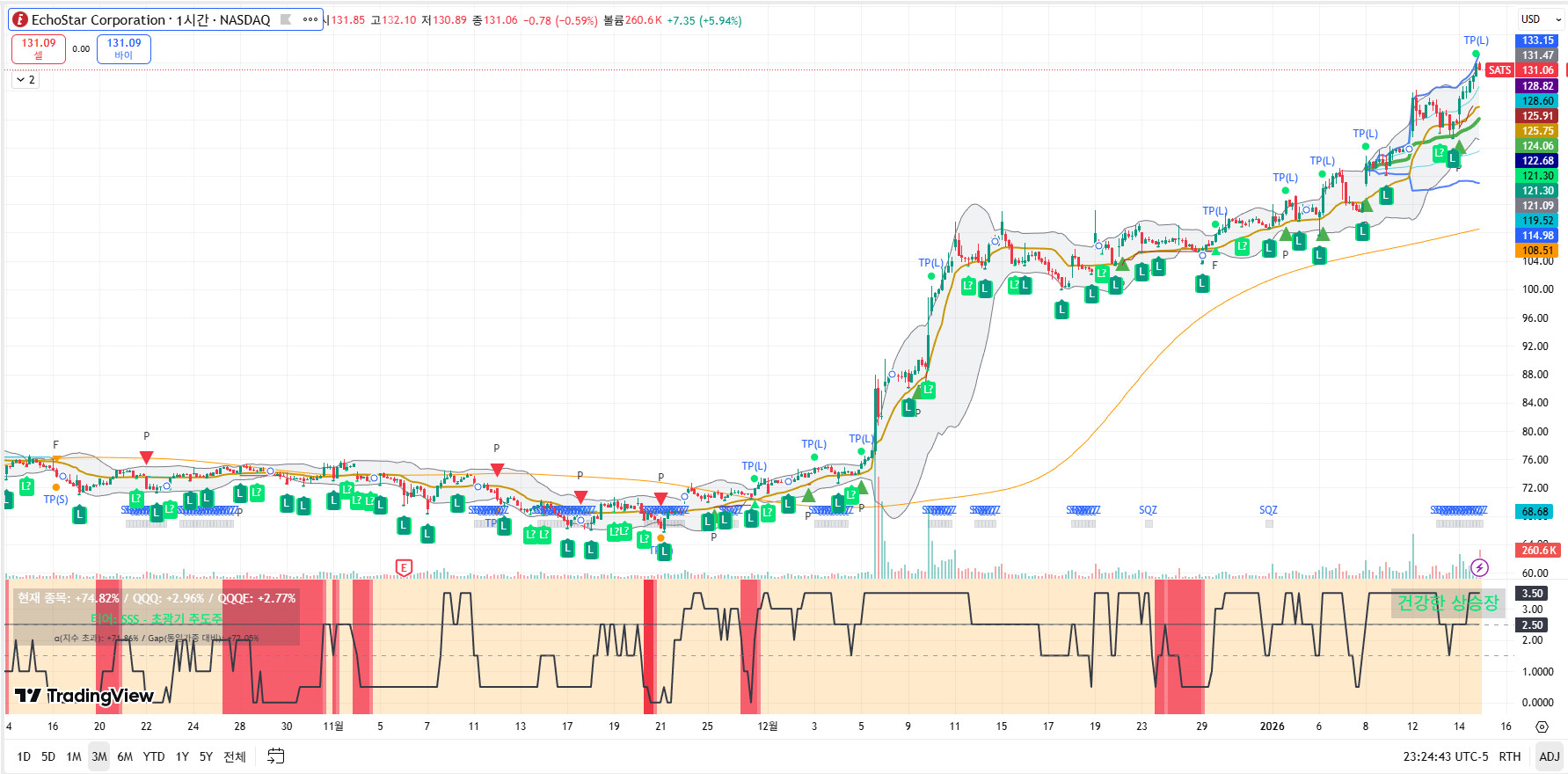Click the red E earnings marker
Image resolution: width=1568 pixels, height=774 pixels.
(x=404, y=567)
